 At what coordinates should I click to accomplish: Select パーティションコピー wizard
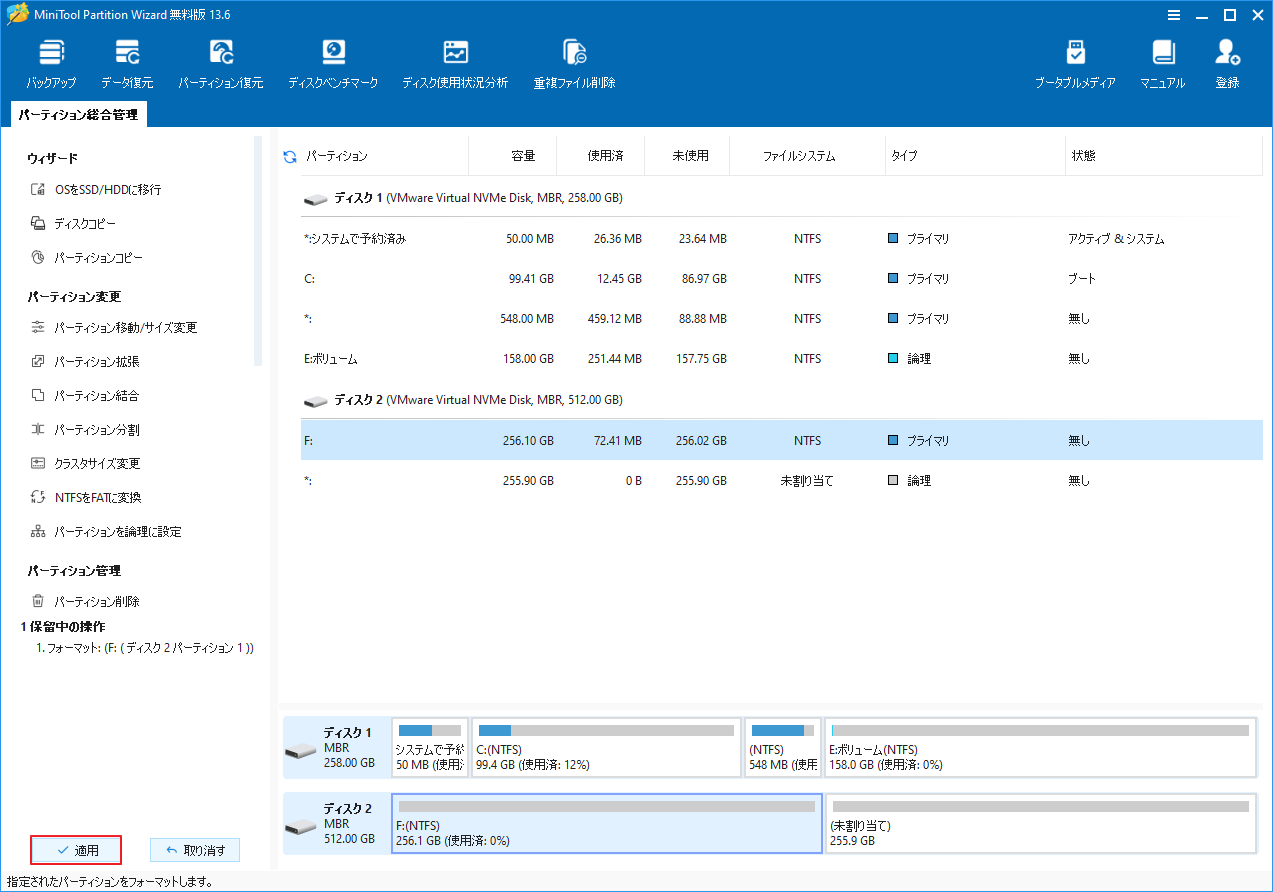tap(87, 258)
